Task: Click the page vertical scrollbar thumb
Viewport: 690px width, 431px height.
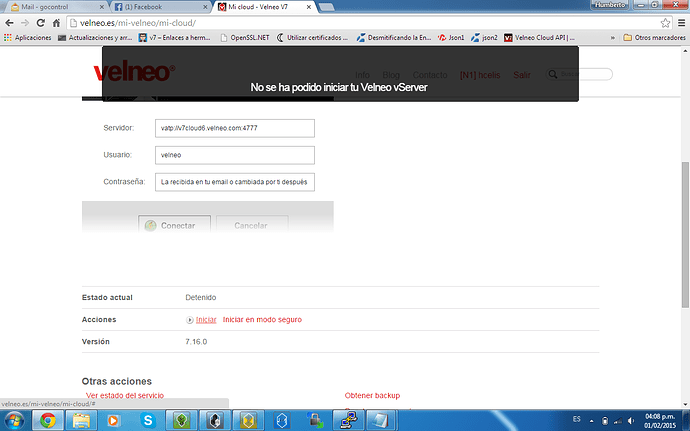Action: click(x=685, y=235)
